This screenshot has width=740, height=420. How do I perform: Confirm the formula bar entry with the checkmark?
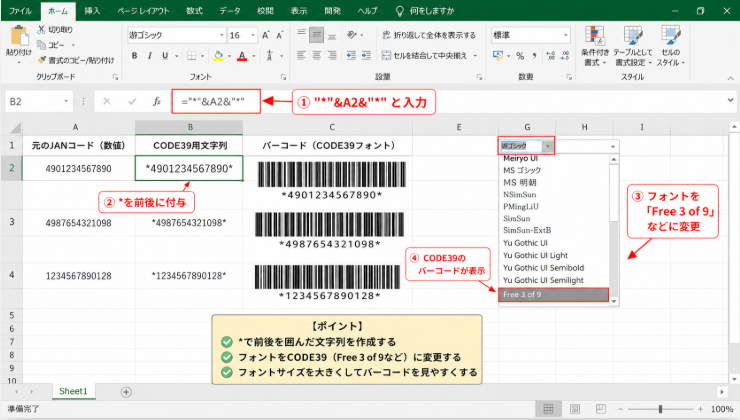(x=132, y=101)
